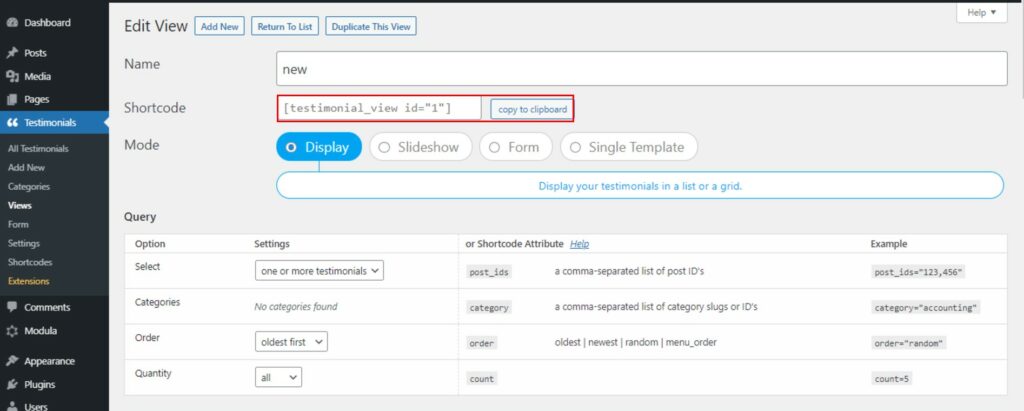The width and height of the screenshot is (1024, 411).
Task: Click the Modula gear icon
Action: pyautogui.click(x=12, y=331)
